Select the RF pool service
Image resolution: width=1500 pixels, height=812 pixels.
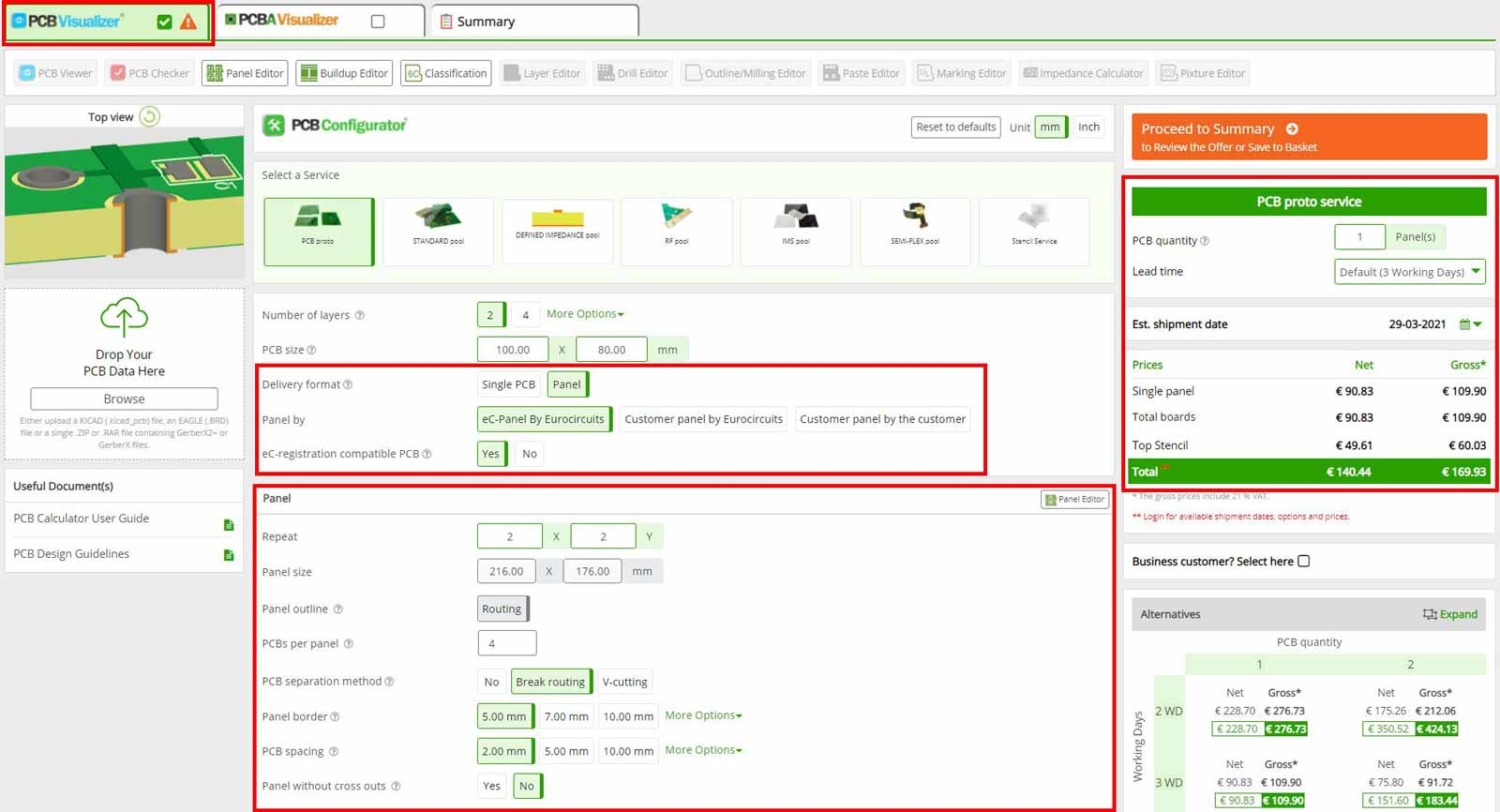pyautogui.click(x=676, y=231)
